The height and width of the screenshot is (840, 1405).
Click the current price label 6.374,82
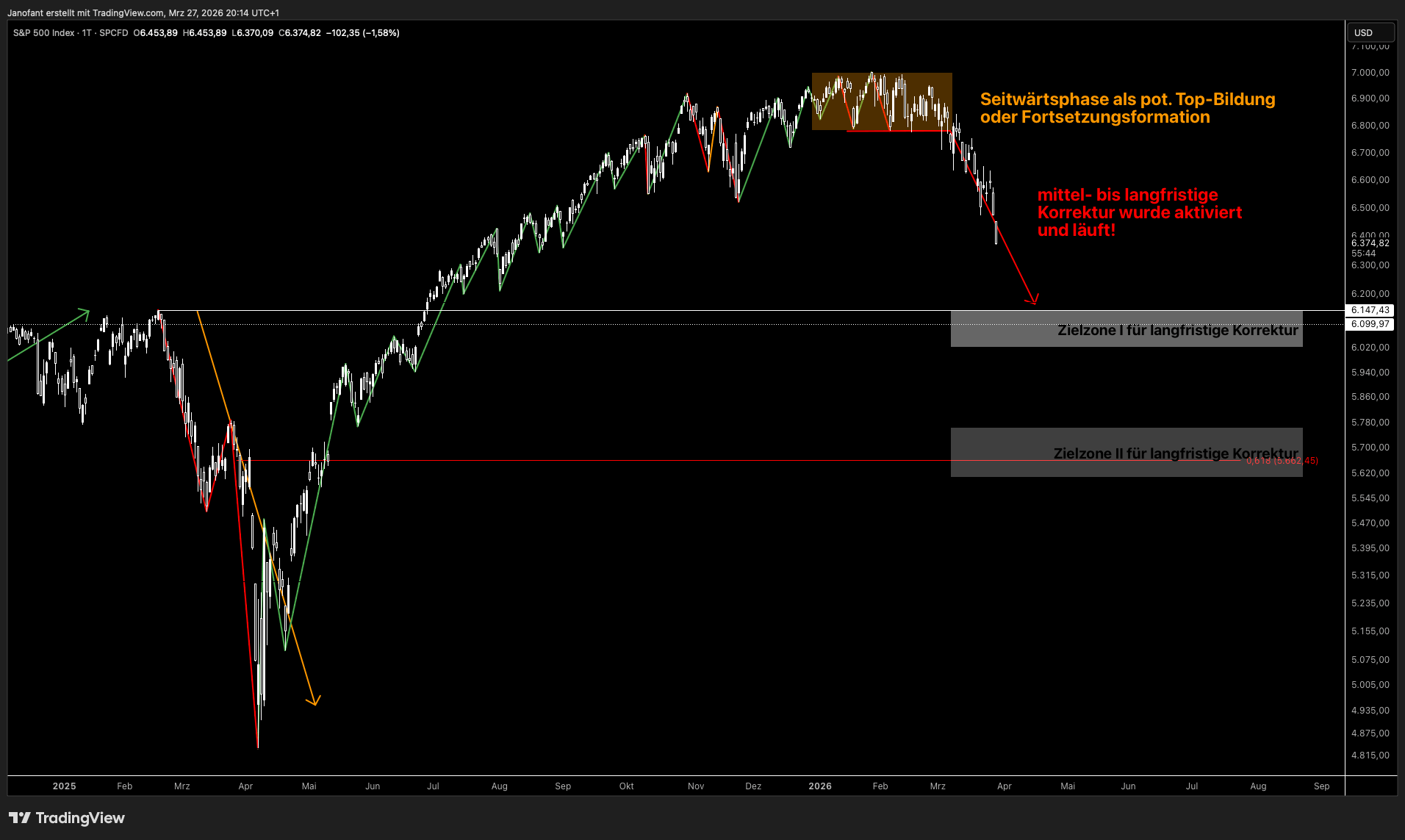[x=1370, y=243]
